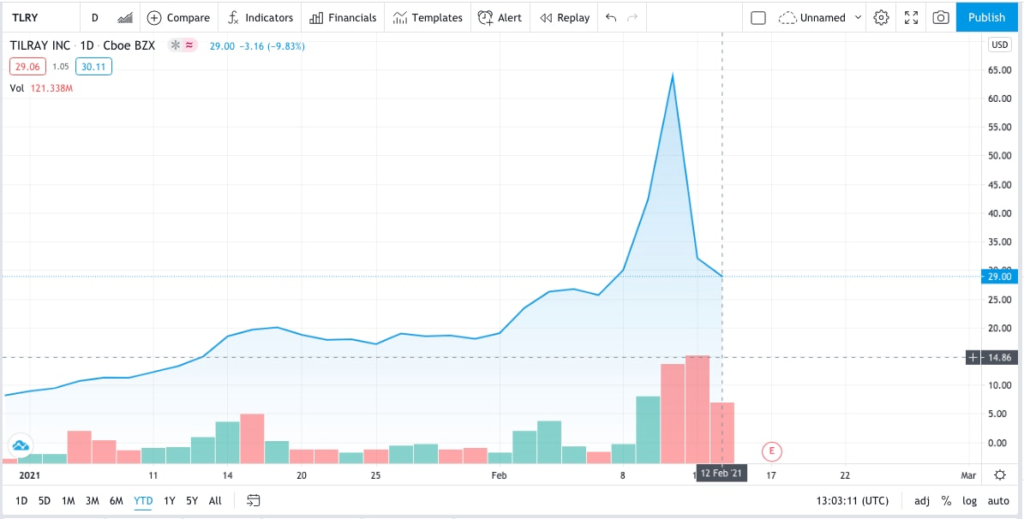1024x519 pixels.
Task: Select the 5Y time range
Action: point(191,501)
